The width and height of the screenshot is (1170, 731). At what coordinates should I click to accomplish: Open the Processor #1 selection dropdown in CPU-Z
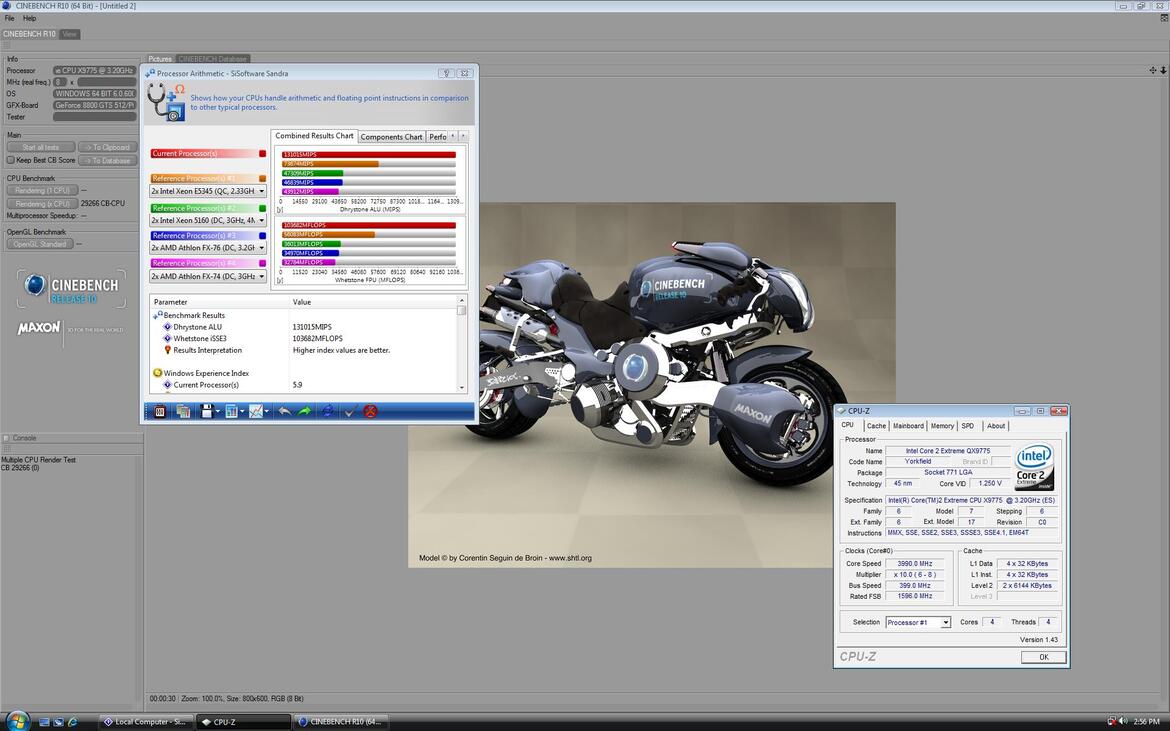[946, 622]
